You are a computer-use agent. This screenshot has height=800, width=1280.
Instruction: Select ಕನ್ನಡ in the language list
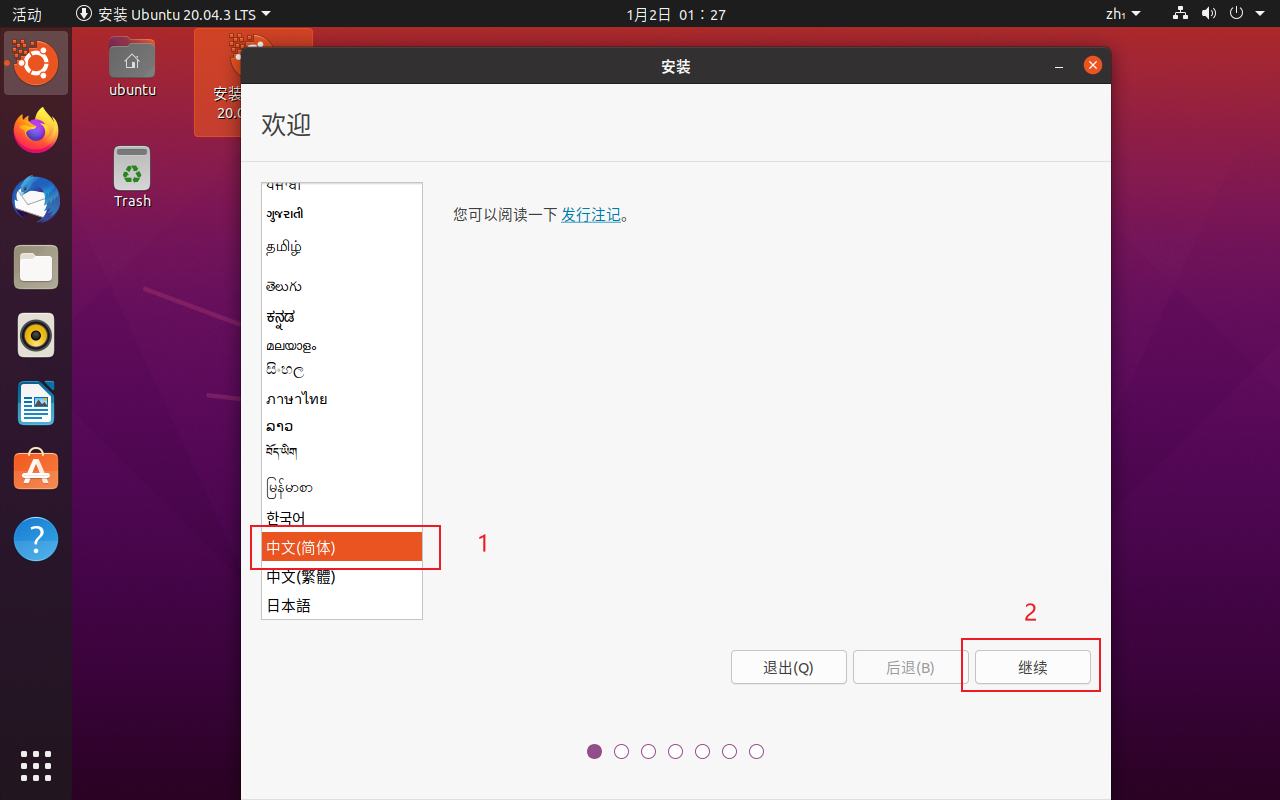342,317
